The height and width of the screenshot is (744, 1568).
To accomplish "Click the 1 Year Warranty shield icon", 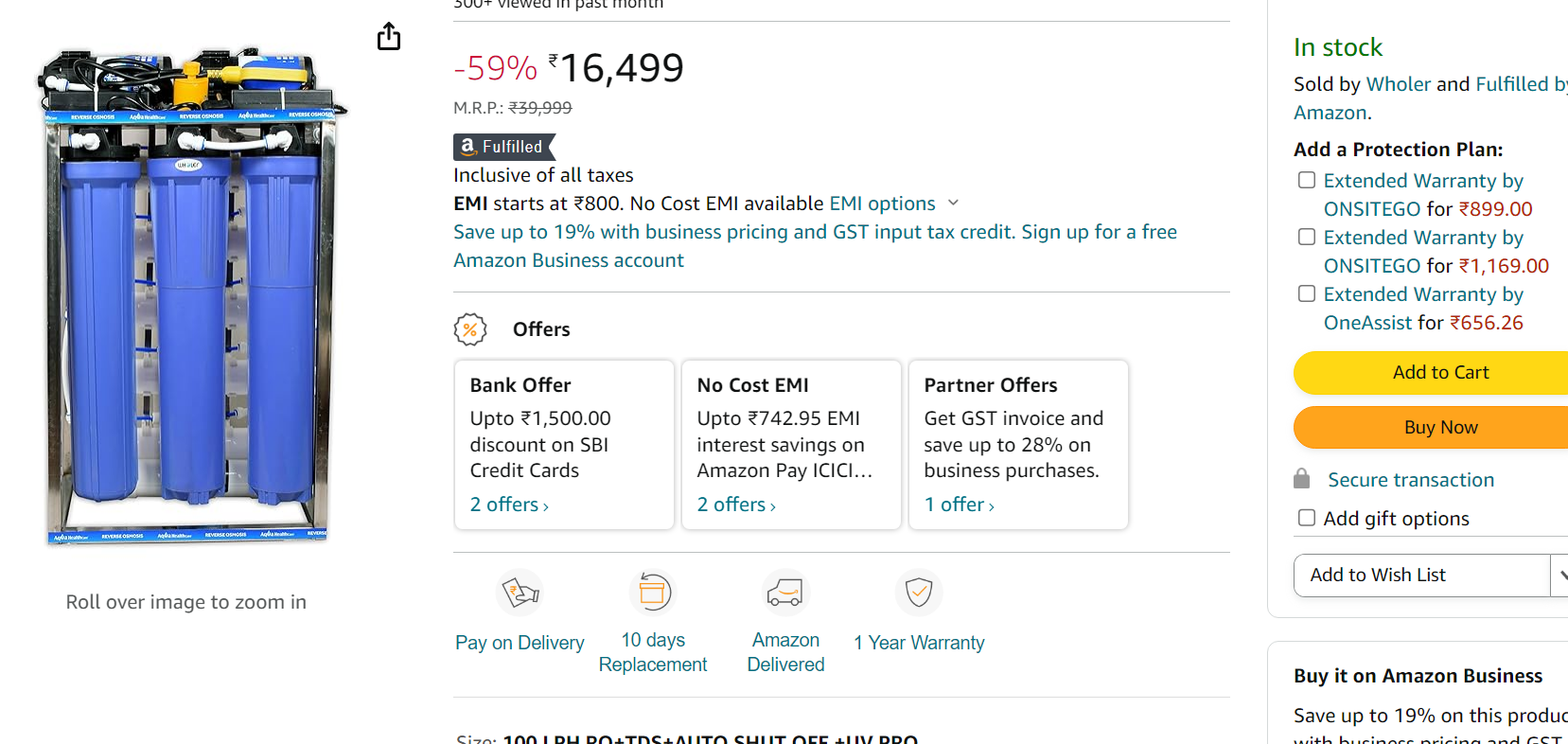I will (919, 593).
